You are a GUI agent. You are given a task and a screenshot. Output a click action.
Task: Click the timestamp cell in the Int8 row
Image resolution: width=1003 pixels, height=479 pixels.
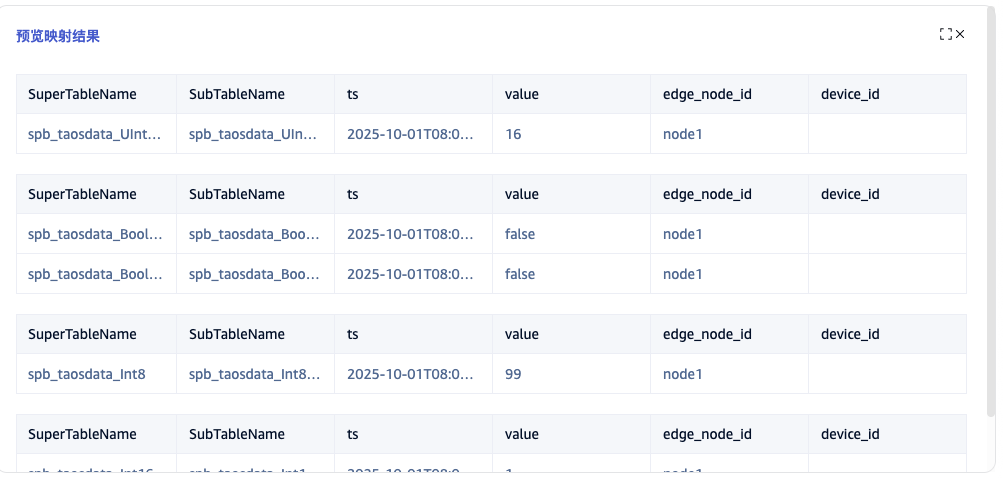(410, 374)
